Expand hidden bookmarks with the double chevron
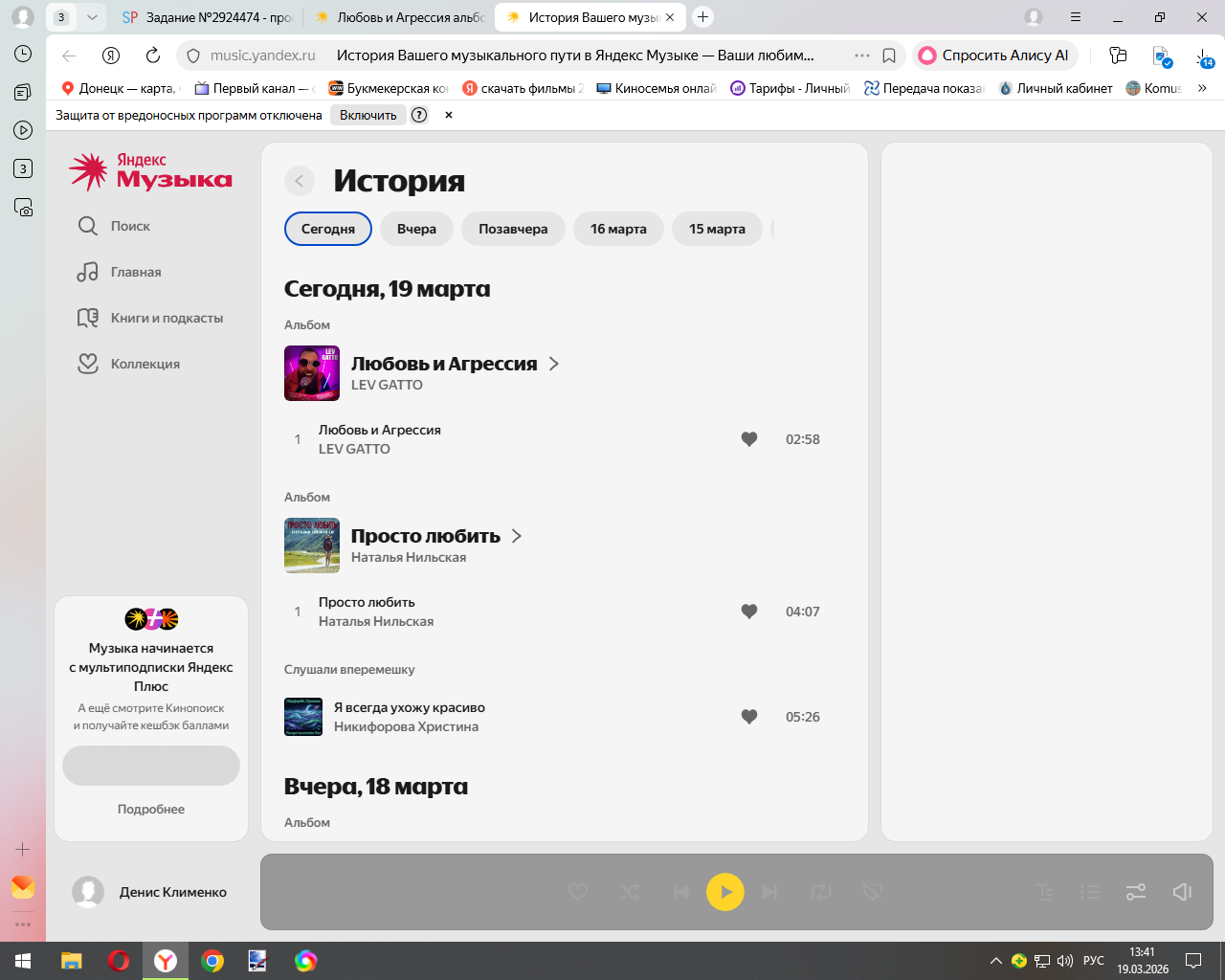The height and width of the screenshot is (980, 1225). click(x=1202, y=88)
